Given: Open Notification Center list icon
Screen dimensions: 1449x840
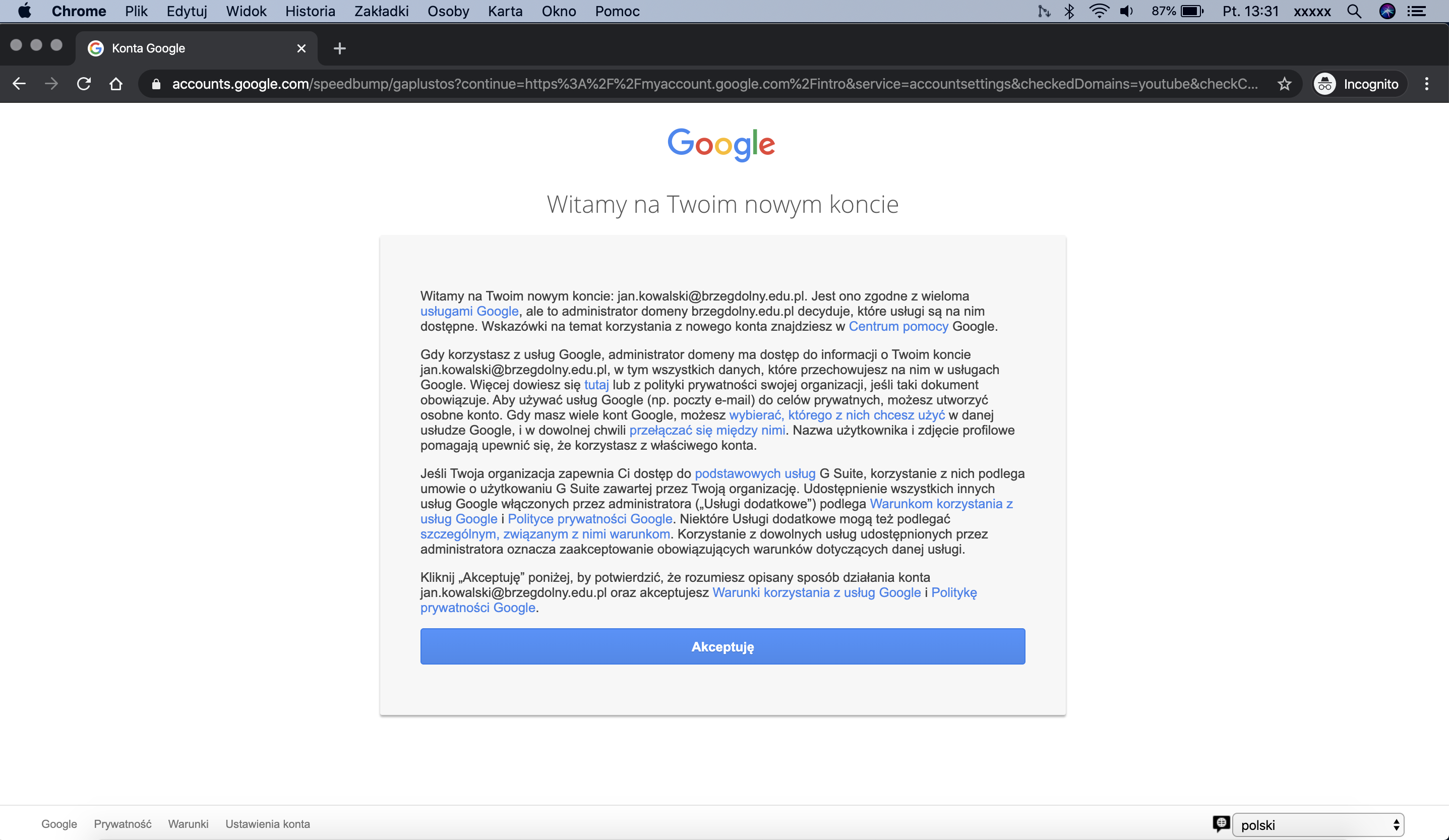Looking at the screenshot, I should [1416, 11].
